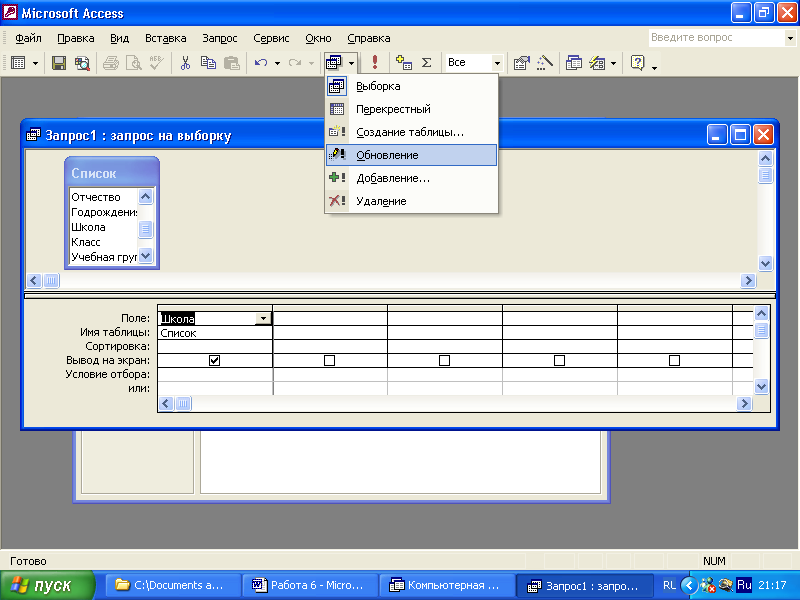
Task: Click the Undo arrow icon
Action: coord(261,63)
